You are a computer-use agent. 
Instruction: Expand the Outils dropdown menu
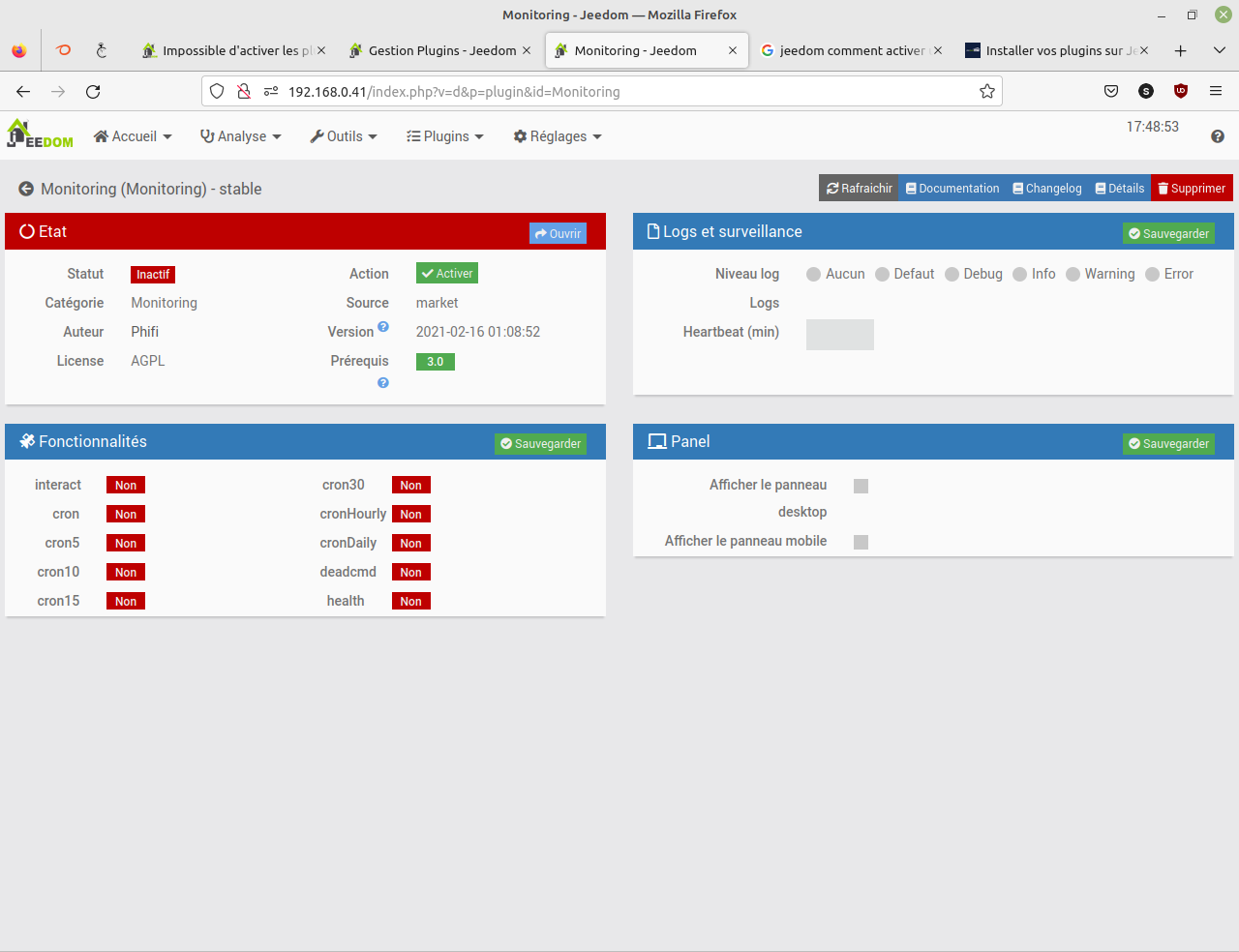tap(344, 136)
